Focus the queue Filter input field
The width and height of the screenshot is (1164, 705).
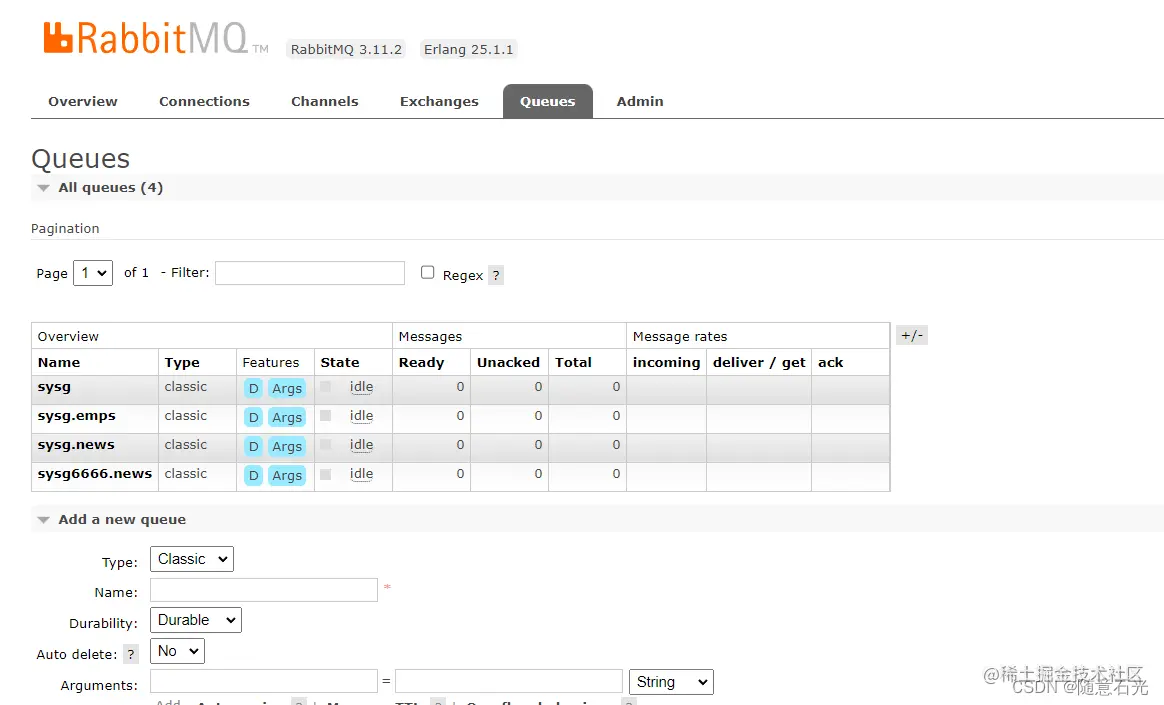coord(310,273)
